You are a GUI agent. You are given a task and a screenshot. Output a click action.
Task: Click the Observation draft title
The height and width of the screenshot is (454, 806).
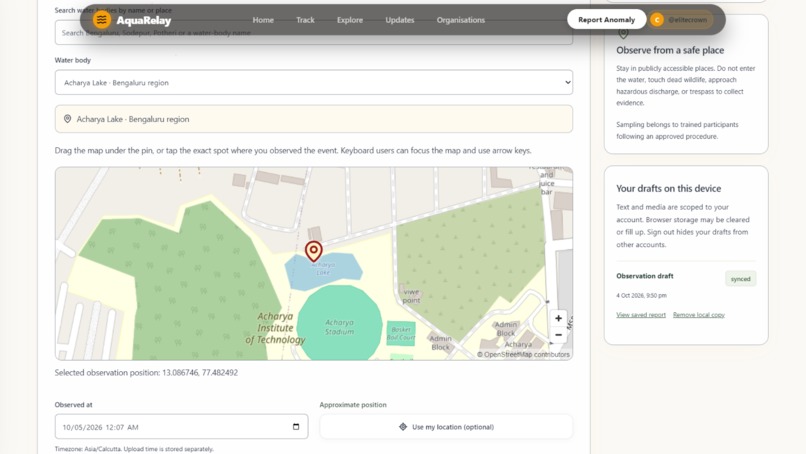(645, 276)
